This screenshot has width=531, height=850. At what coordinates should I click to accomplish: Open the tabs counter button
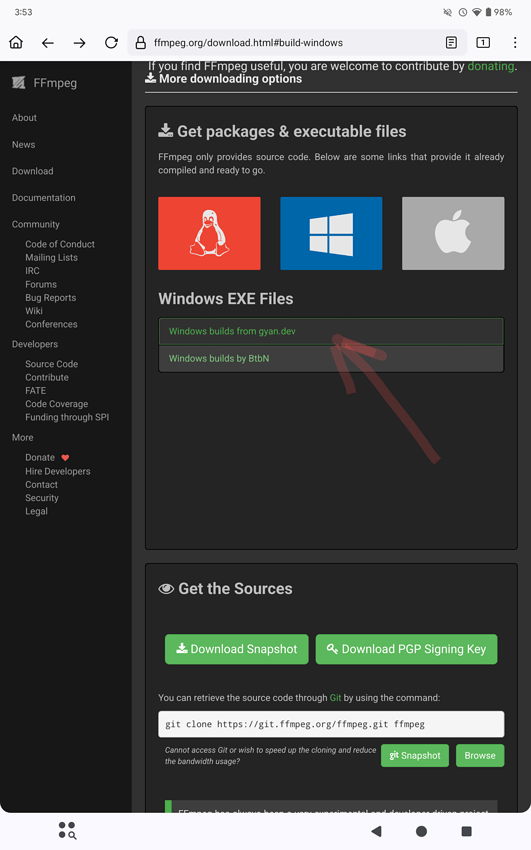(483, 42)
